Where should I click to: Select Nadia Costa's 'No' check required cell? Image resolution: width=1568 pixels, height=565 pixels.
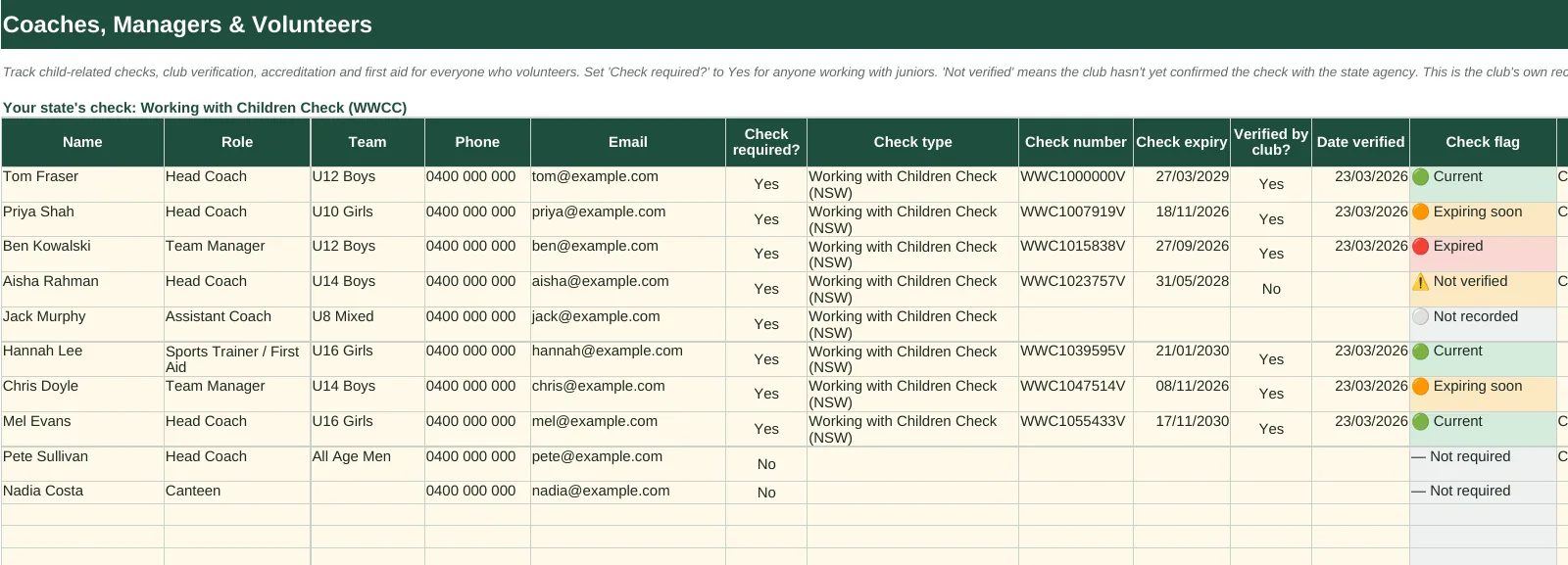point(766,493)
